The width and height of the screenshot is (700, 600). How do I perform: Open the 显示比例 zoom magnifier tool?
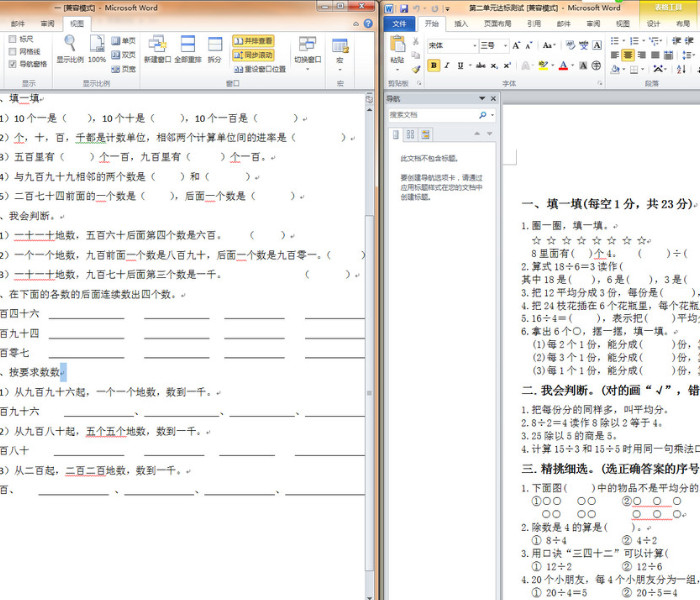[x=70, y=49]
